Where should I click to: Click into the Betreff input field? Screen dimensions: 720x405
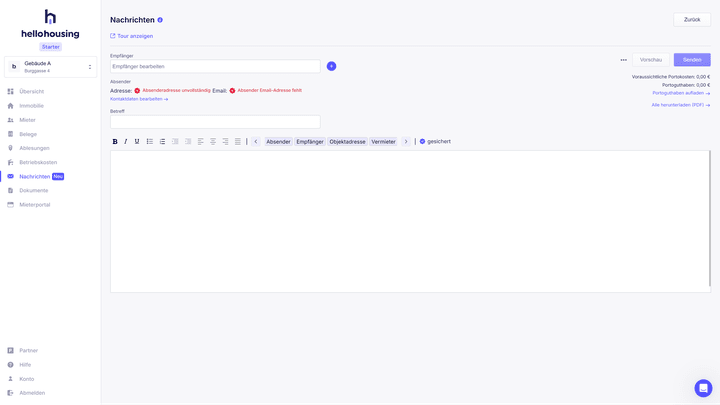click(215, 122)
